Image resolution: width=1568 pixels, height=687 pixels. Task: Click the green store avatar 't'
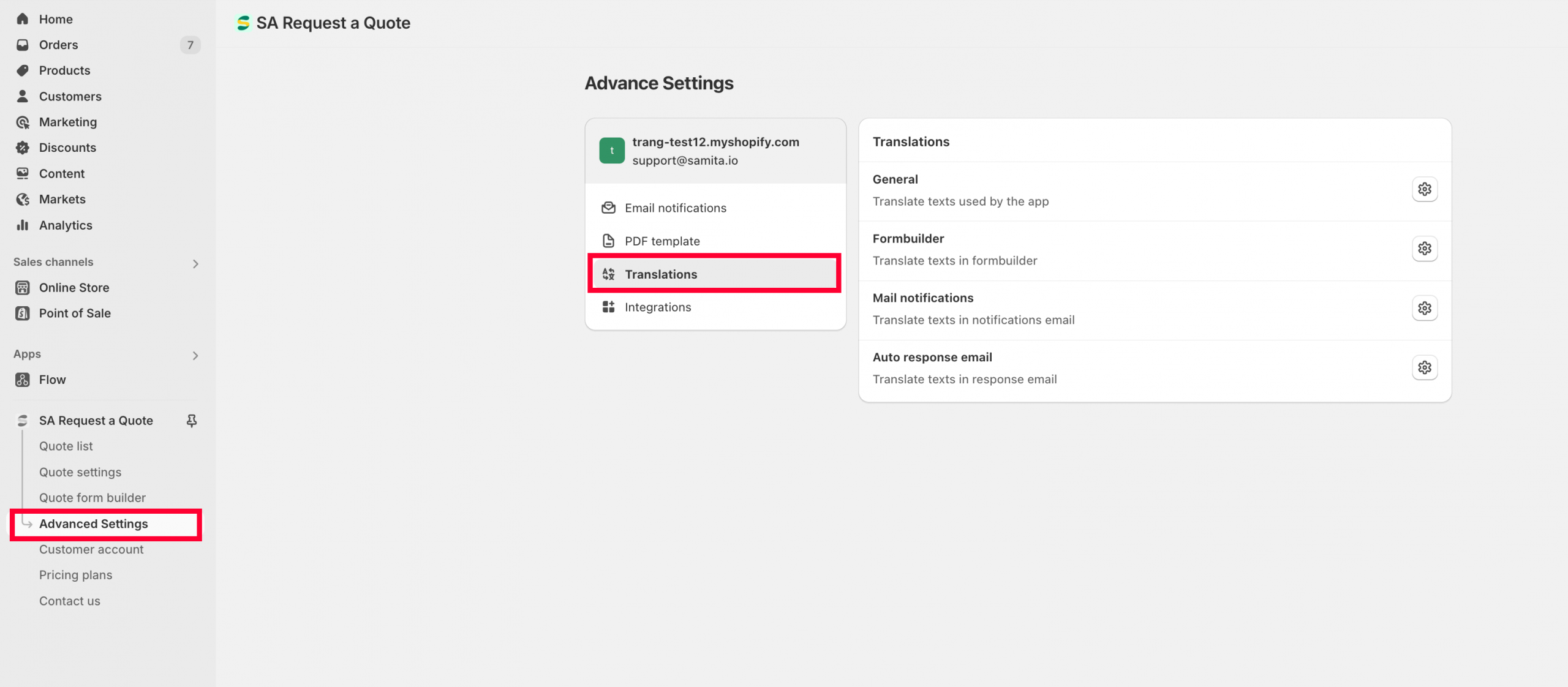[x=612, y=151]
